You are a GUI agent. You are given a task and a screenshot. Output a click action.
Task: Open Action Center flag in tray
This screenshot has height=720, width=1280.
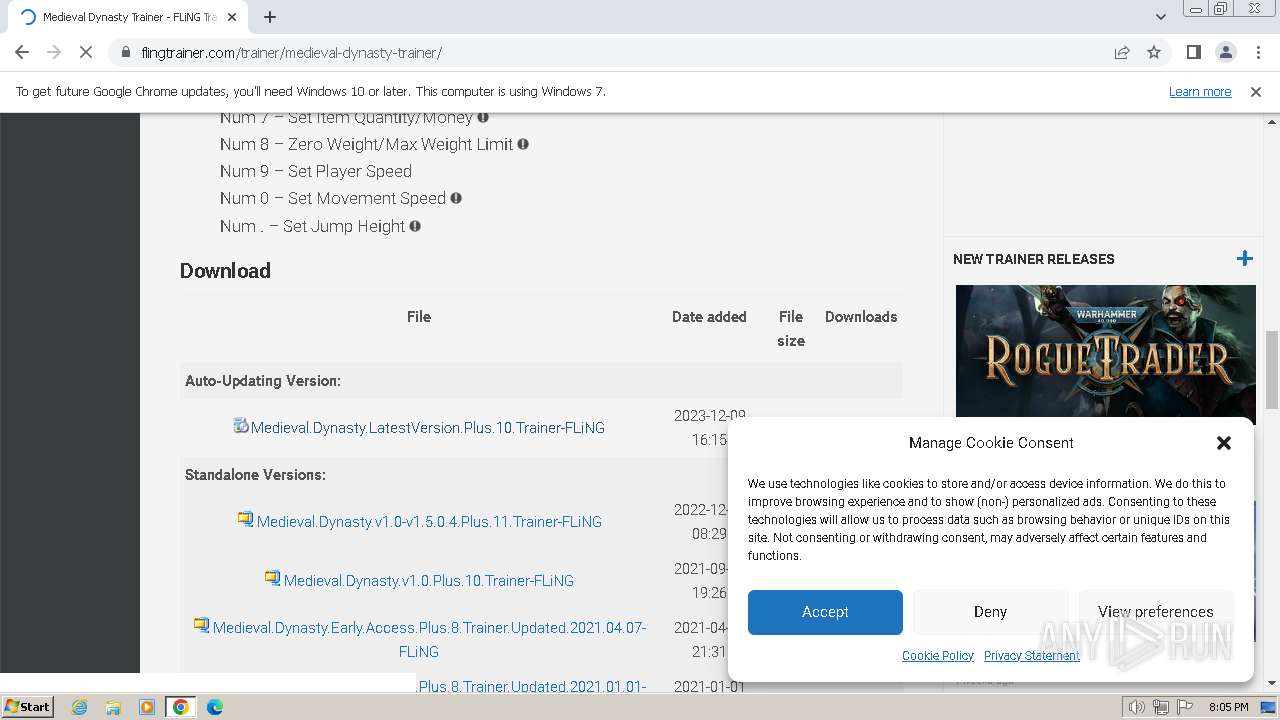coord(1185,707)
